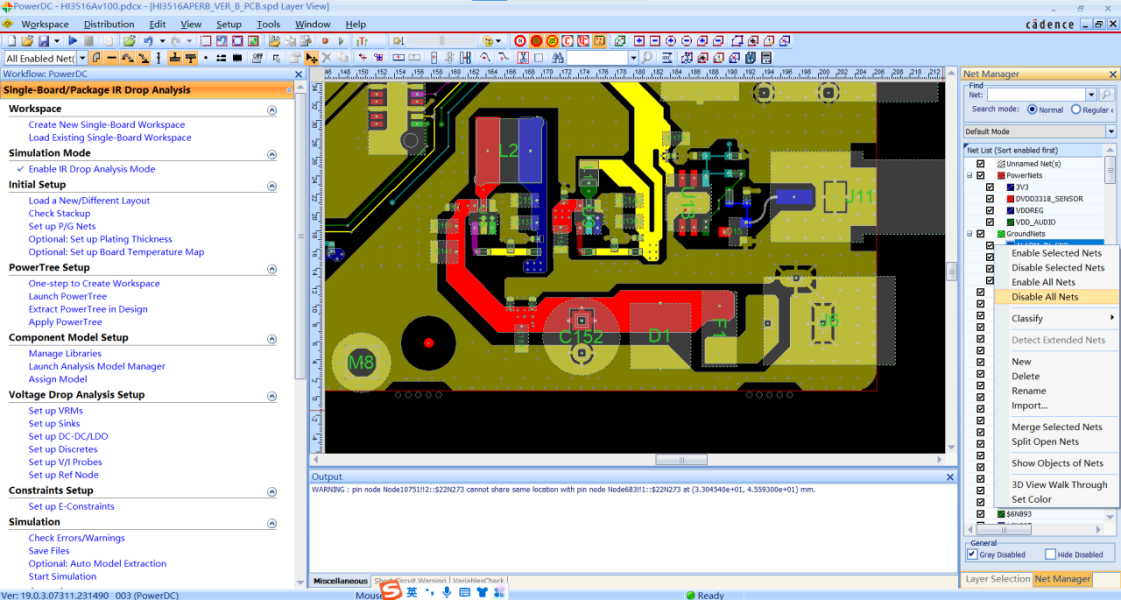Open the Classify submenu arrow
The height and width of the screenshot is (600, 1121).
click(x=1112, y=318)
